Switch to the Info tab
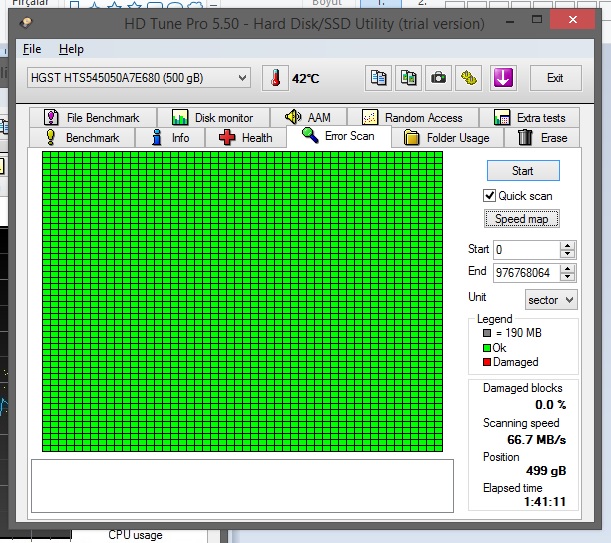This screenshot has width=611, height=543. click(x=170, y=138)
